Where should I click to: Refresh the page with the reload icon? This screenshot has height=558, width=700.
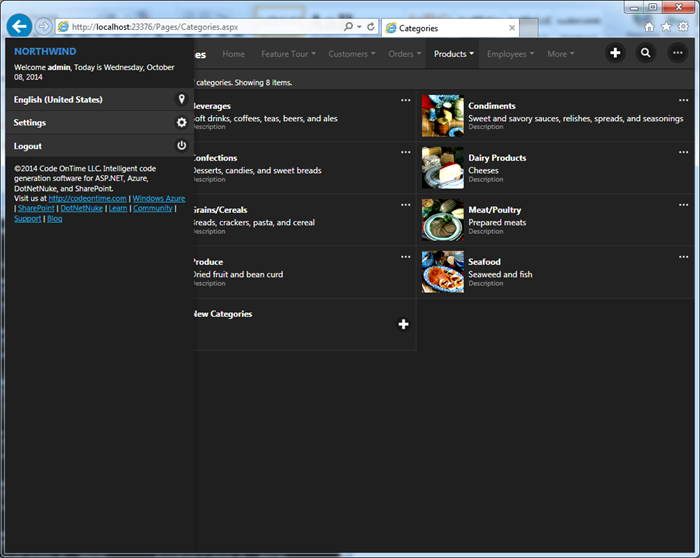[x=371, y=27]
